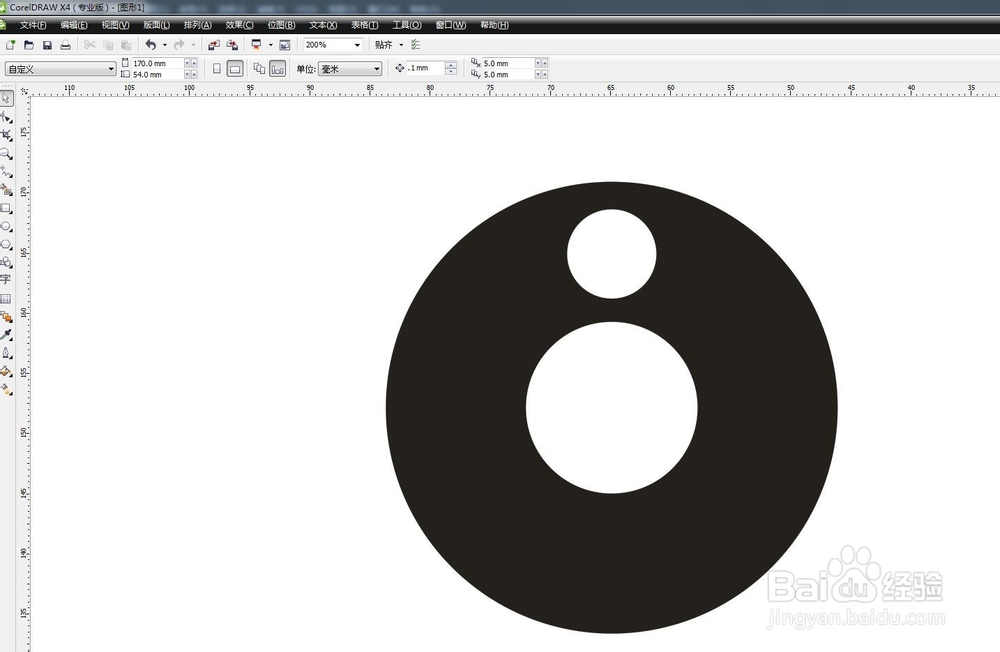Open the 窗口(W) menu
The height and width of the screenshot is (652, 1000).
click(x=450, y=25)
